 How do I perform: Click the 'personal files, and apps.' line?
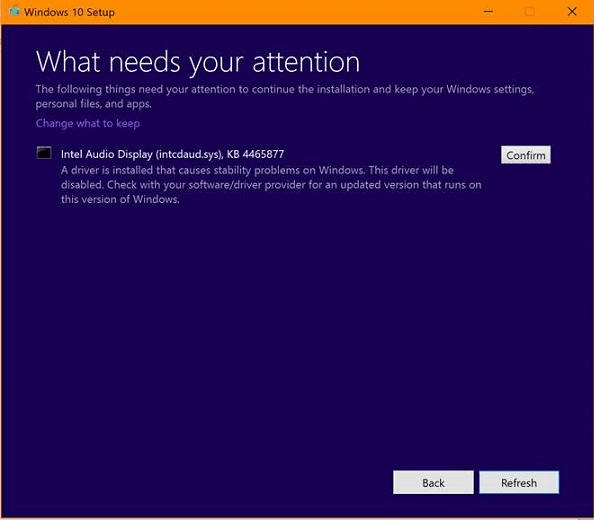(x=94, y=104)
